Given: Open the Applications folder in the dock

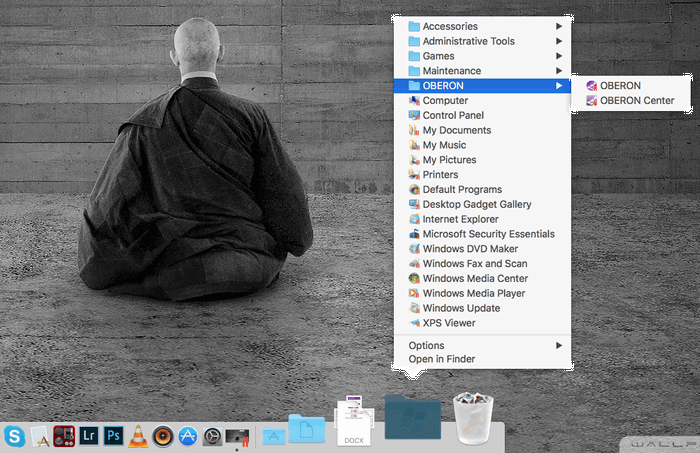Looking at the screenshot, I should (x=272, y=435).
